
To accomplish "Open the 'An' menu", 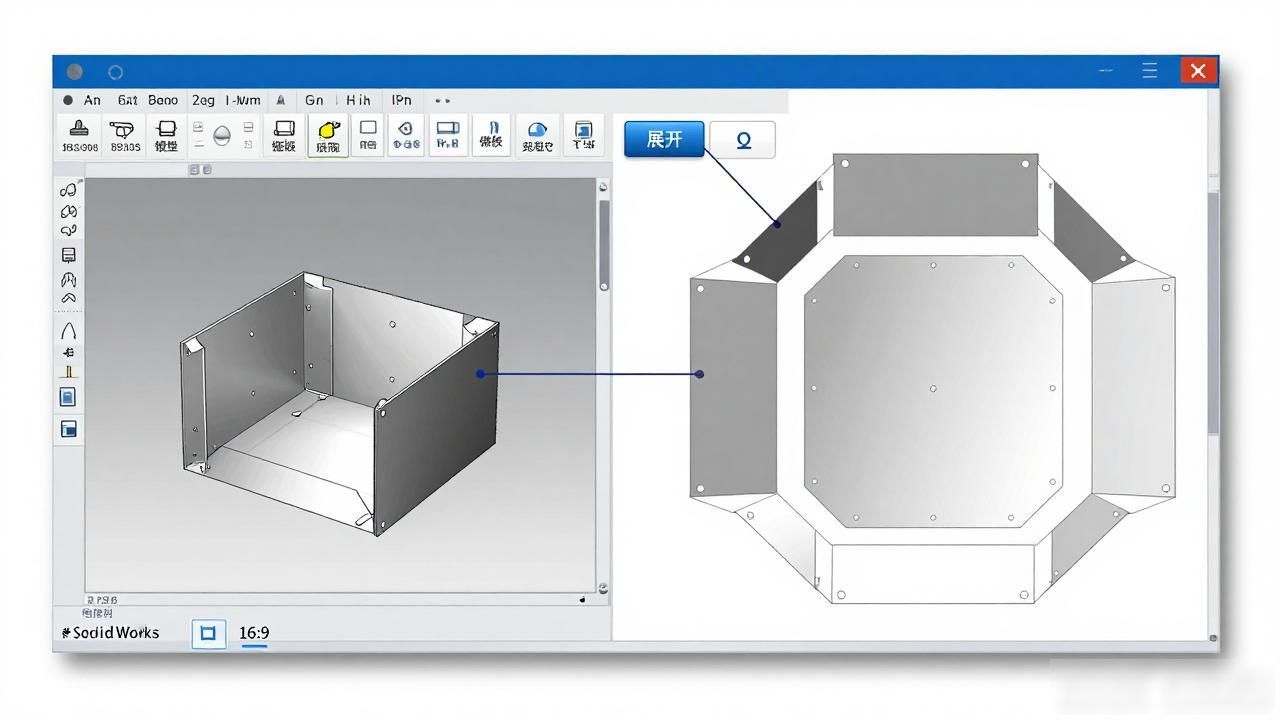I will pos(92,100).
